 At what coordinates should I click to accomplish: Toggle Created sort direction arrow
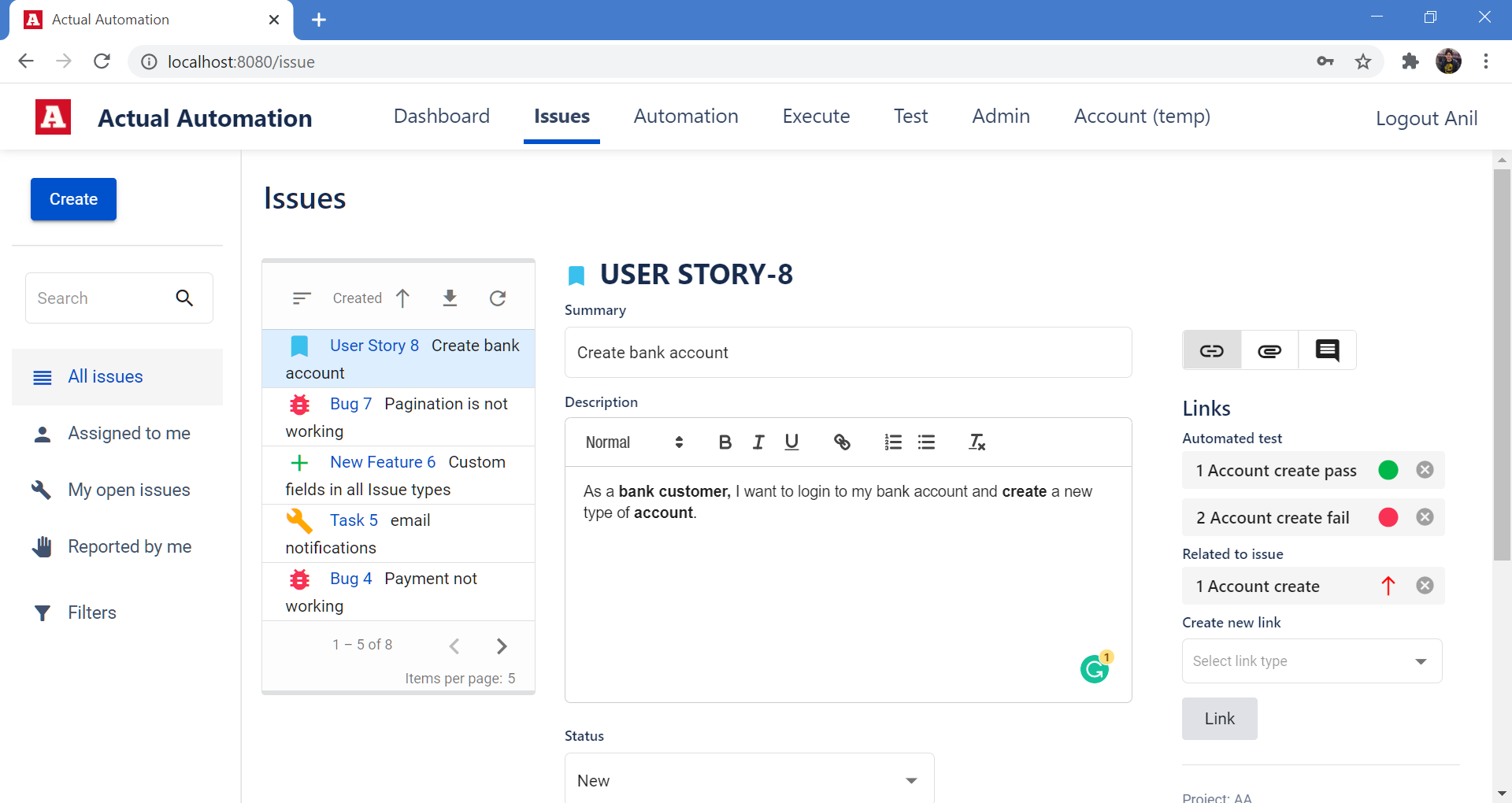(402, 298)
